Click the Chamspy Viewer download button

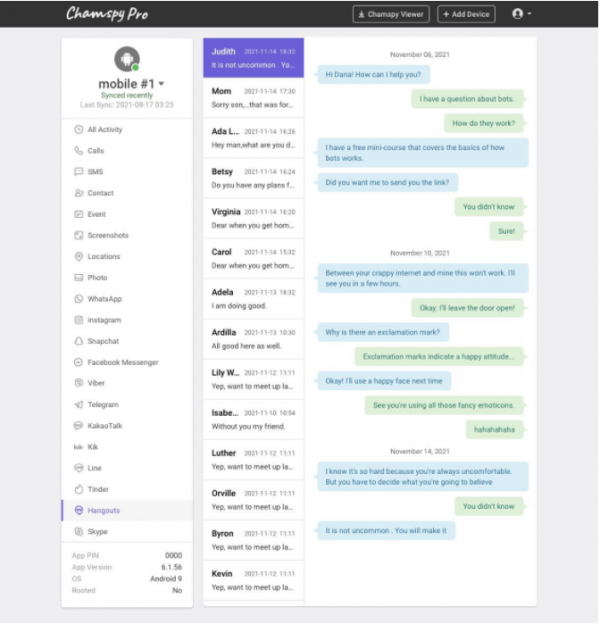pyautogui.click(x=391, y=14)
